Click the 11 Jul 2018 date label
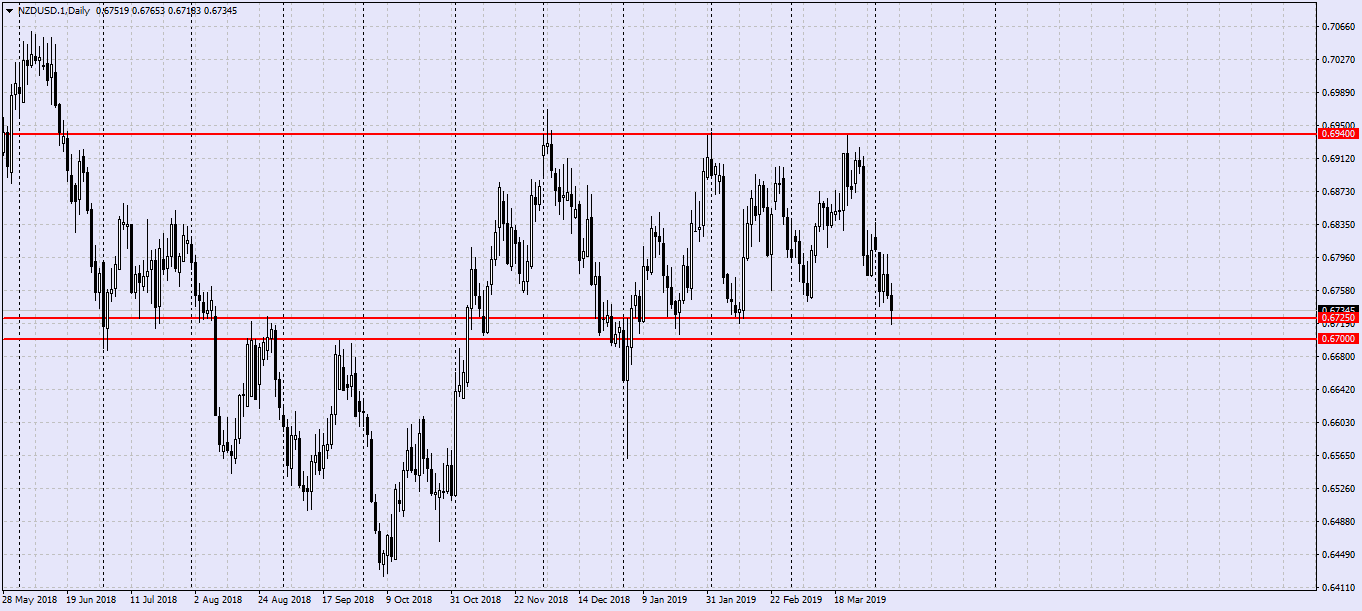Screen dimensions: 1362x611 pos(154,600)
